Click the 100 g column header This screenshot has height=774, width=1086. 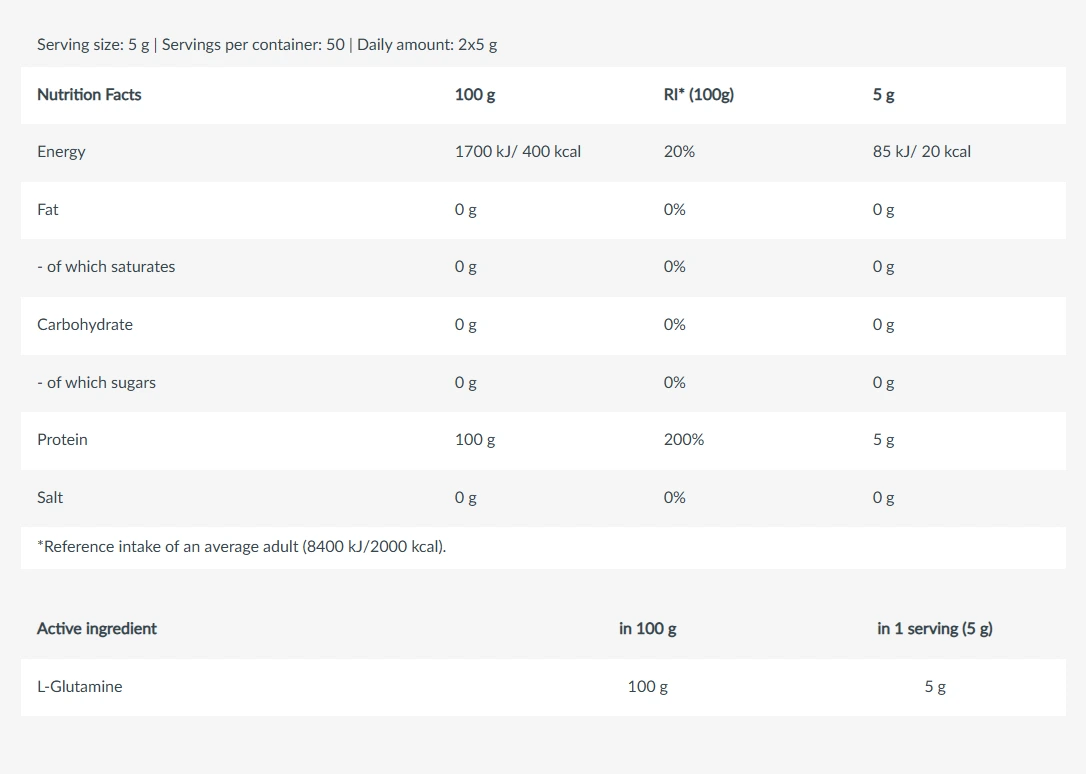475,95
